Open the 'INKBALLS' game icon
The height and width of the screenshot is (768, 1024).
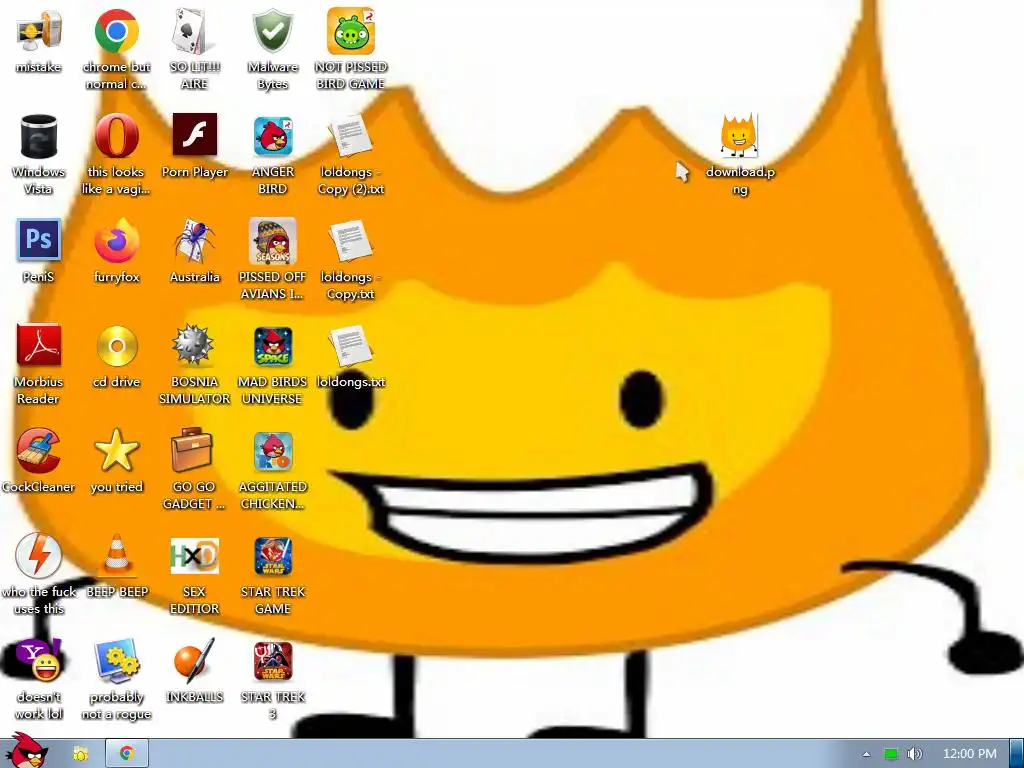click(x=194, y=660)
